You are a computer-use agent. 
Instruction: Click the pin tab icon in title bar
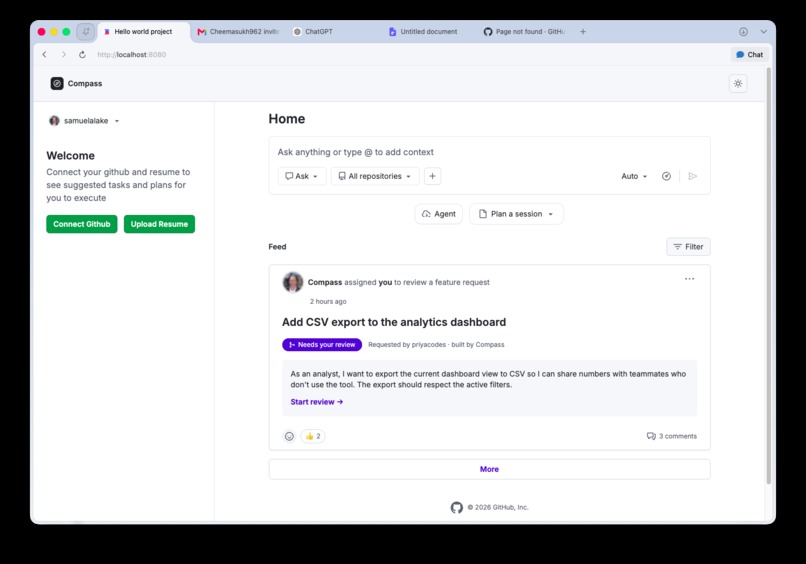click(86, 31)
